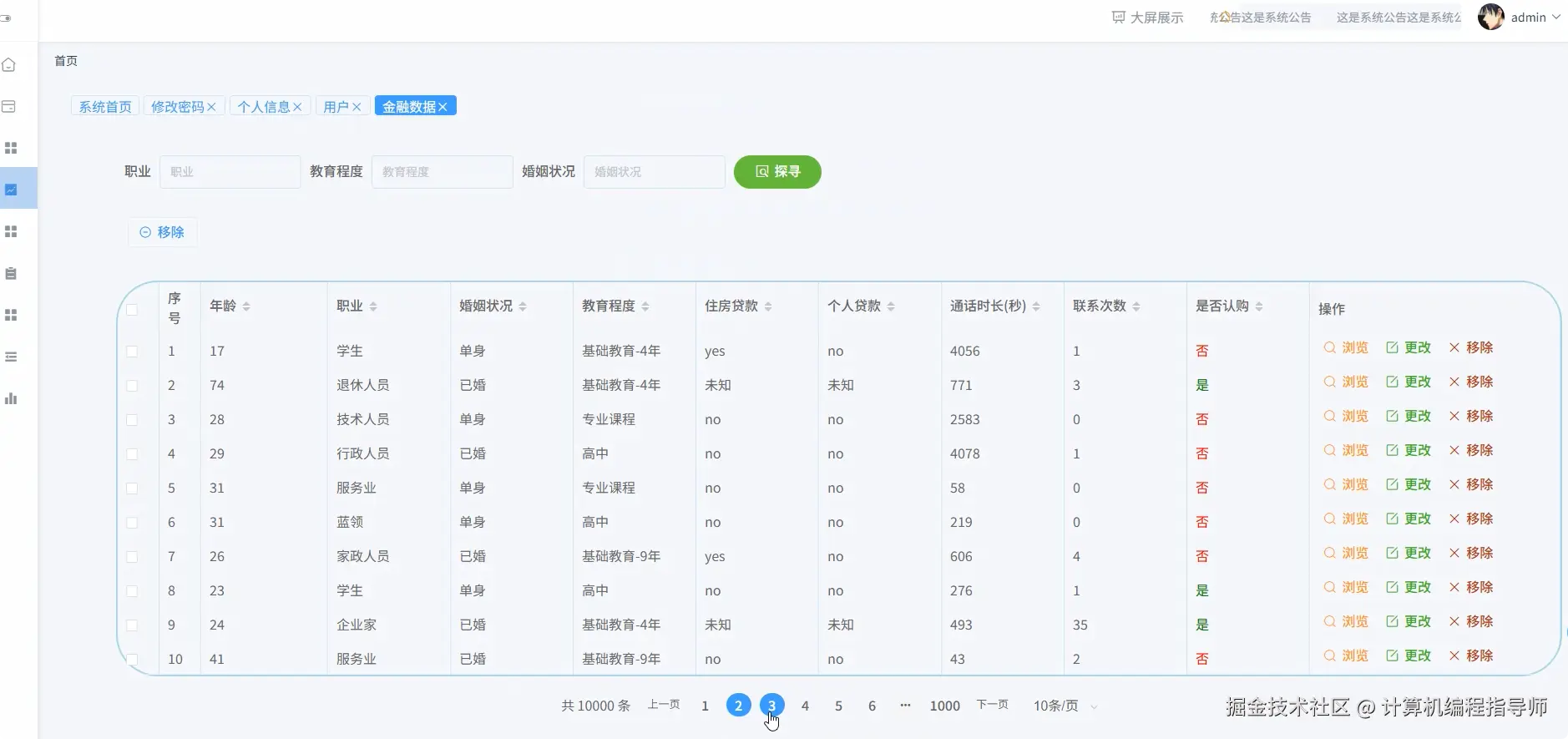1568x739 pixels.
Task: Sort by 通话时长(秒) column arrows
Action: click(x=1036, y=306)
